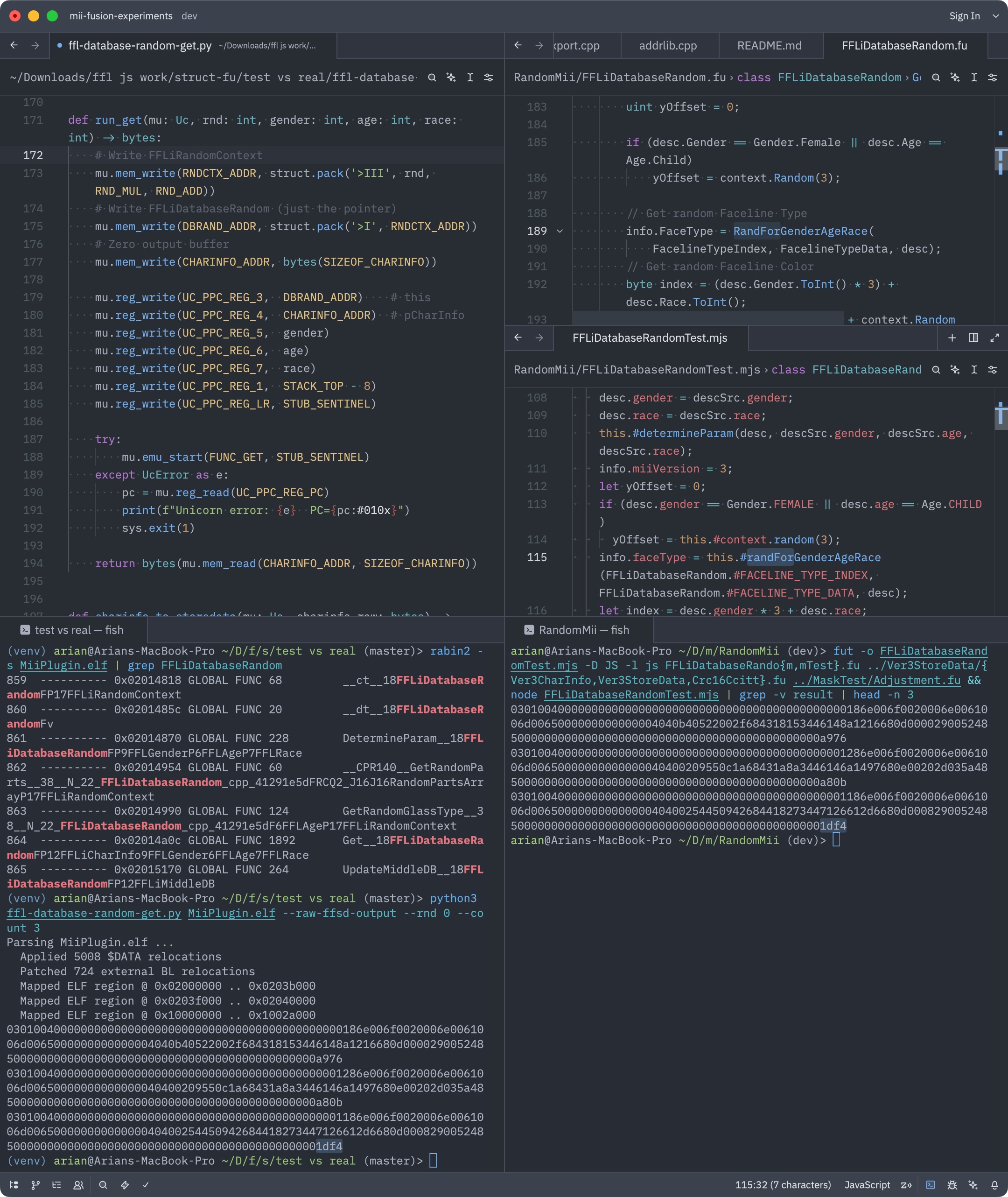
Task: Toggle the terminal panel icon in status bar
Action: click(930, 1185)
